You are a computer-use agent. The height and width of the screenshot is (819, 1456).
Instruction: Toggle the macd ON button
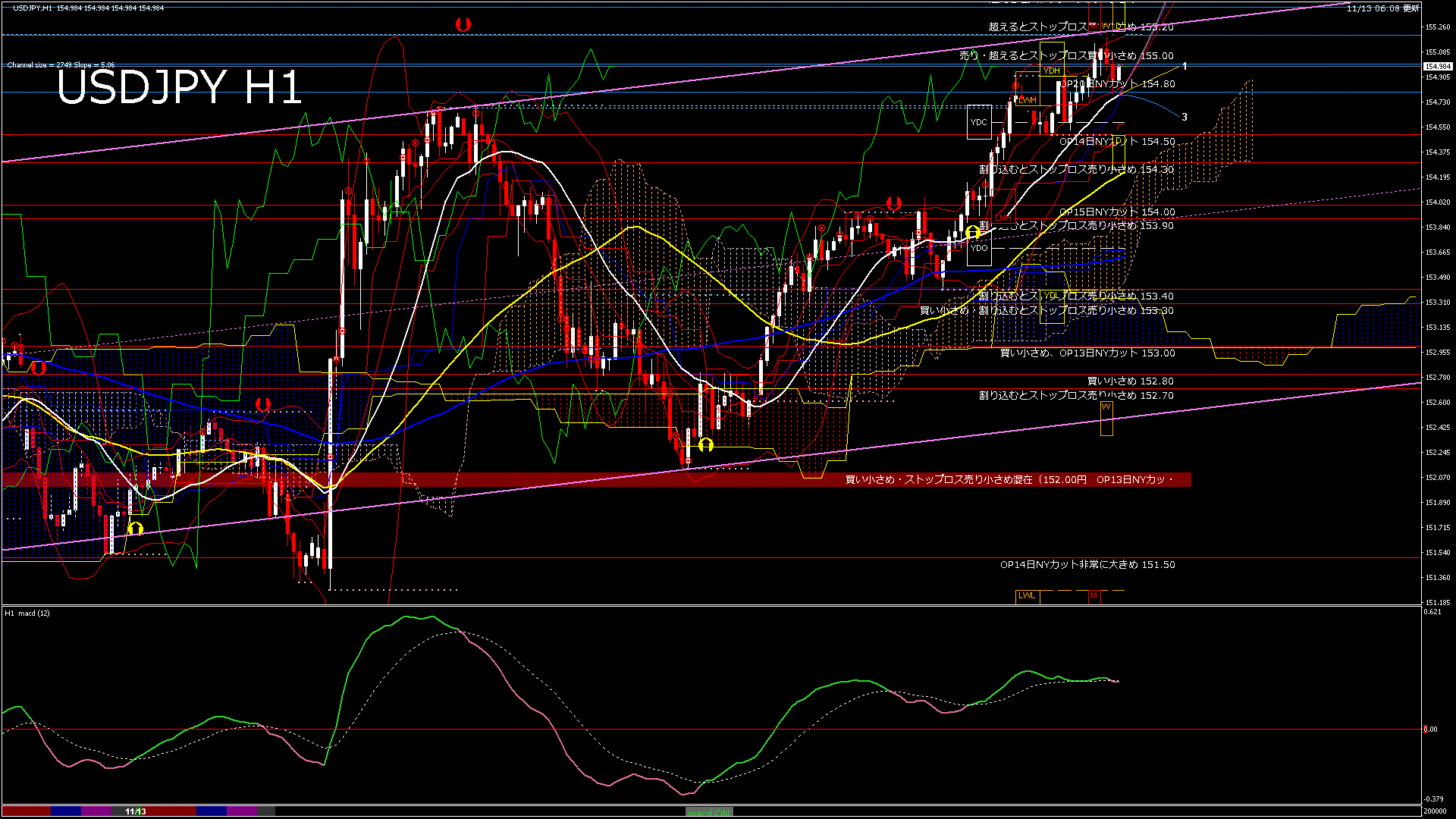coord(709,812)
